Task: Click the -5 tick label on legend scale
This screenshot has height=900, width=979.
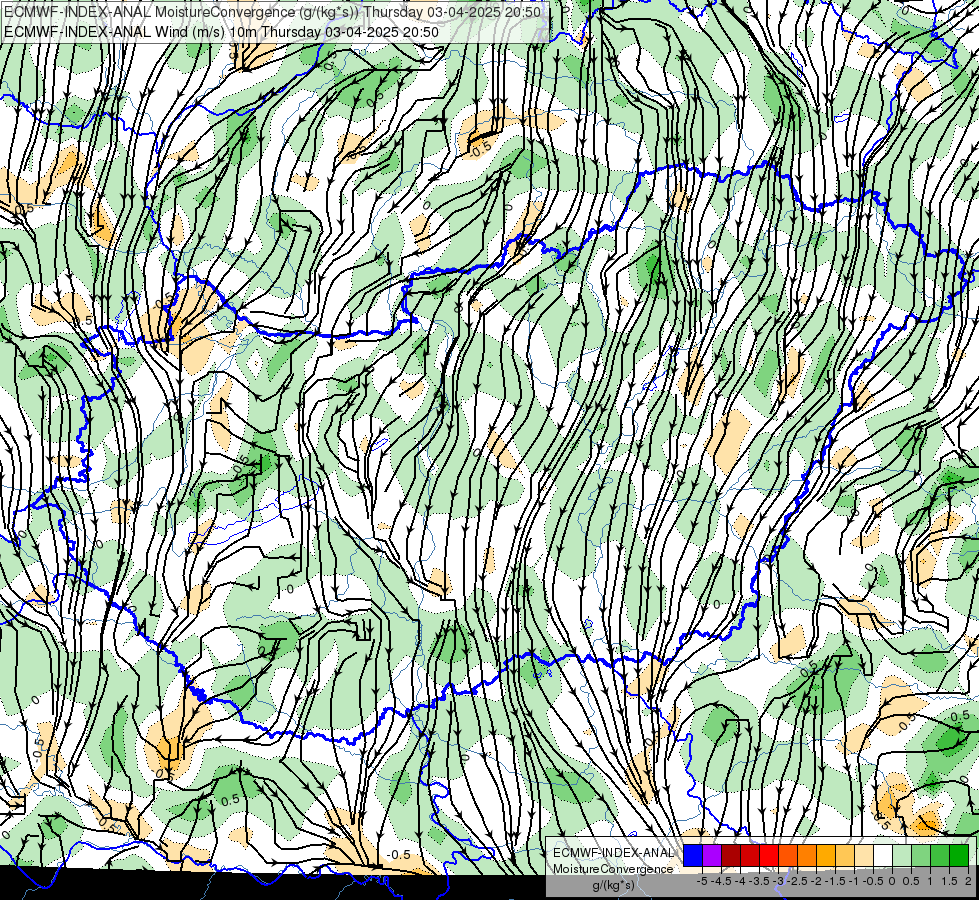Action: 702,881
